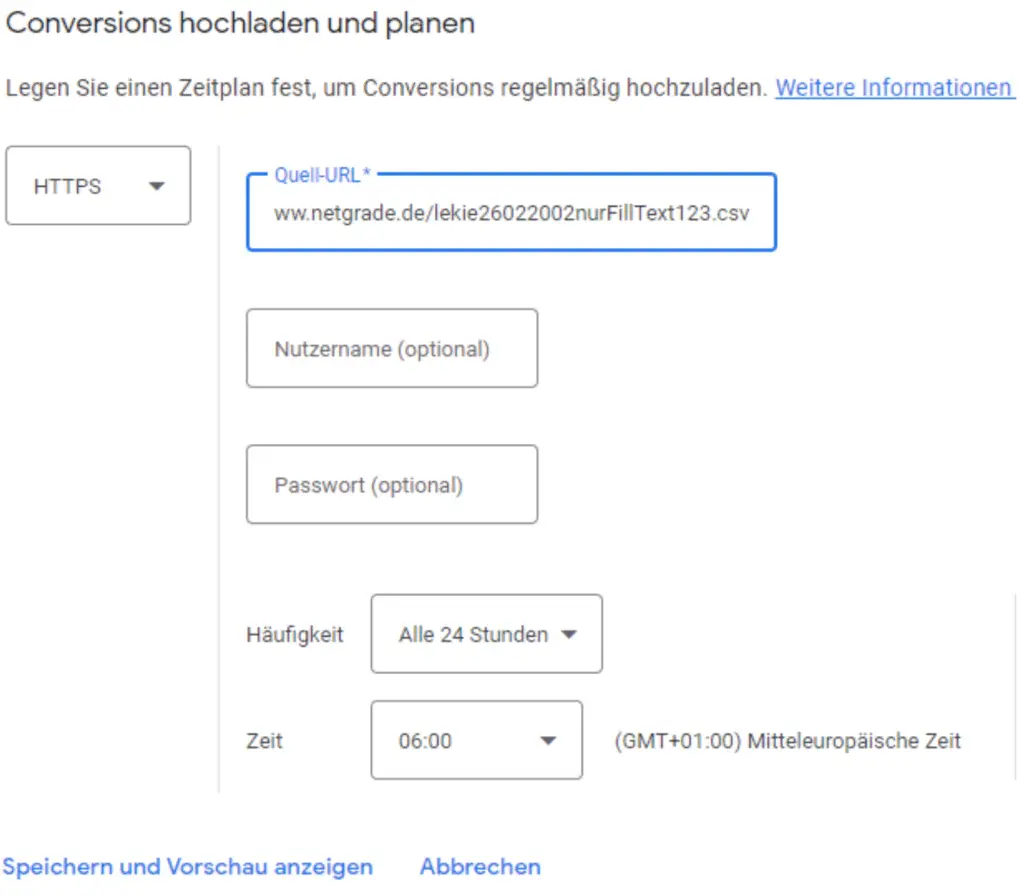Click the arrow icon in the 06:00 box
This screenshot has width=1024, height=896.
[x=547, y=741]
